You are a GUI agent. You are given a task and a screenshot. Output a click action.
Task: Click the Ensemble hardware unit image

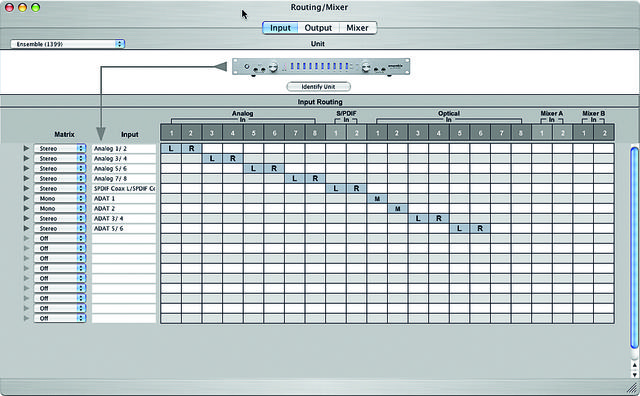tap(321, 67)
